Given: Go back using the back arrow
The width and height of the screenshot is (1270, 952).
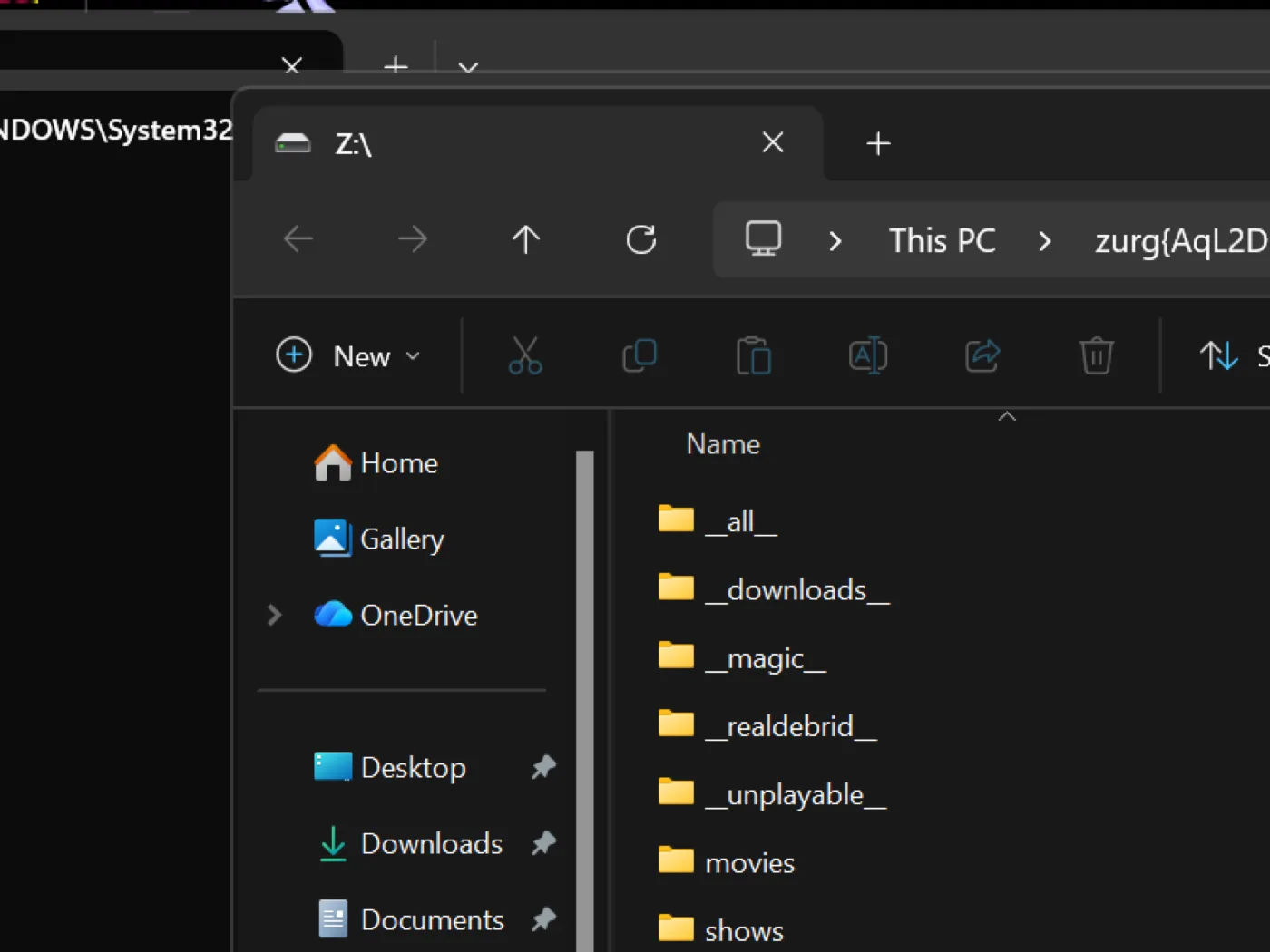Looking at the screenshot, I should [298, 239].
